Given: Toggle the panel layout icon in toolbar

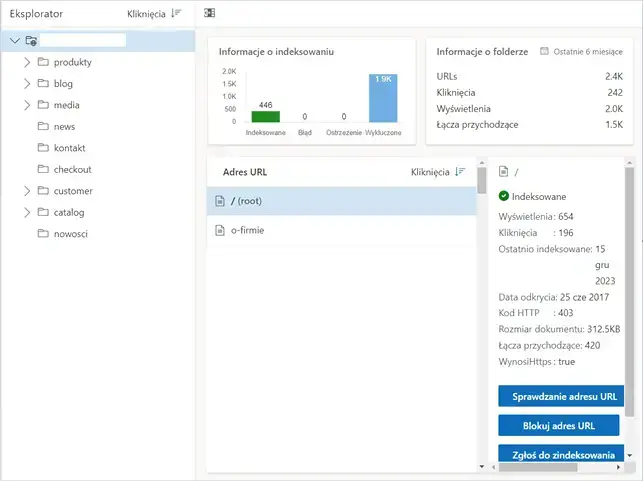Looking at the screenshot, I should click(209, 14).
